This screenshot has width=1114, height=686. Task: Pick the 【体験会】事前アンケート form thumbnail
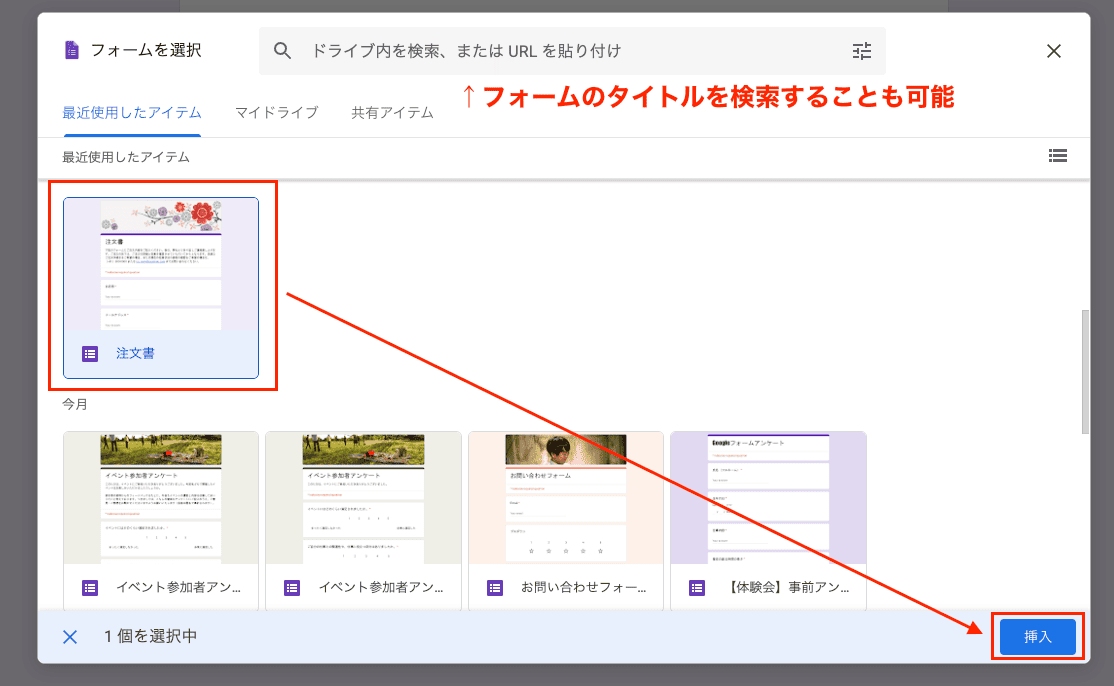click(768, 498)
